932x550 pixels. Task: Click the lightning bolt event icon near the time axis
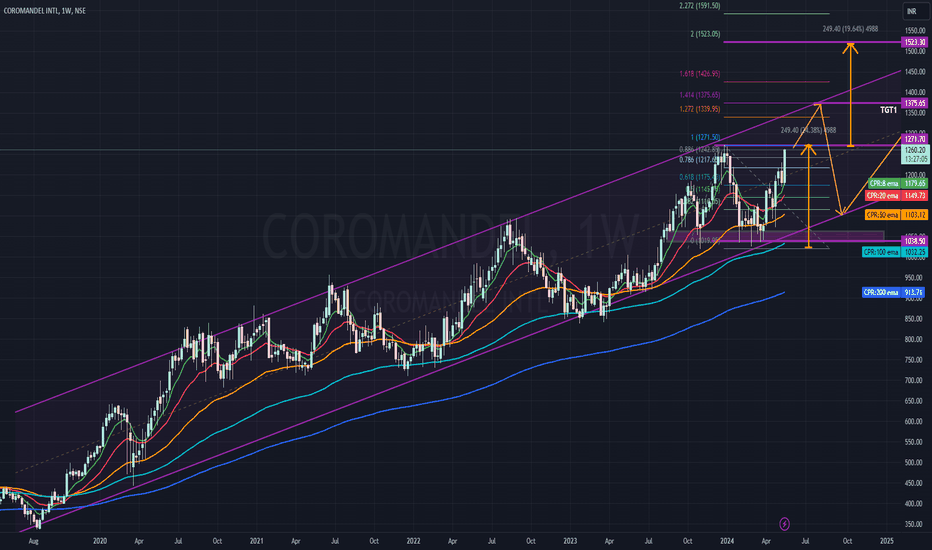click(784, 524)
